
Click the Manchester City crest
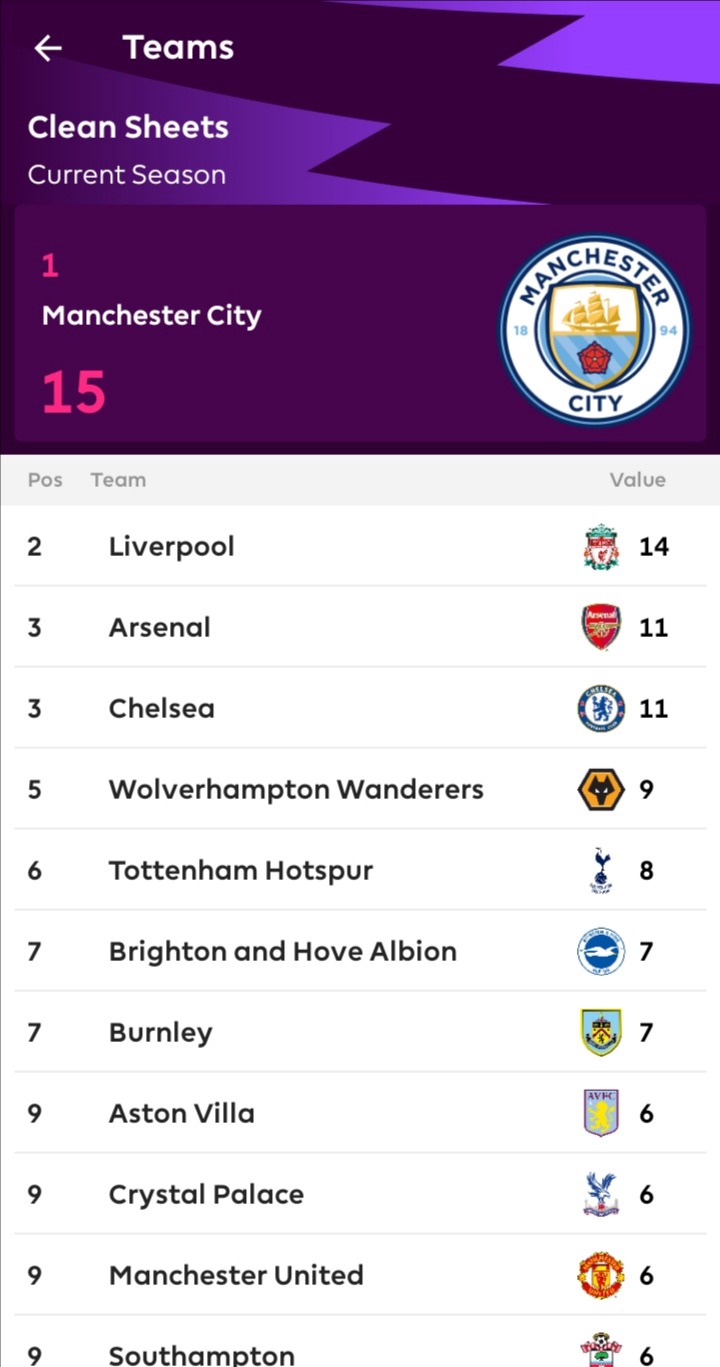[595, 329]
